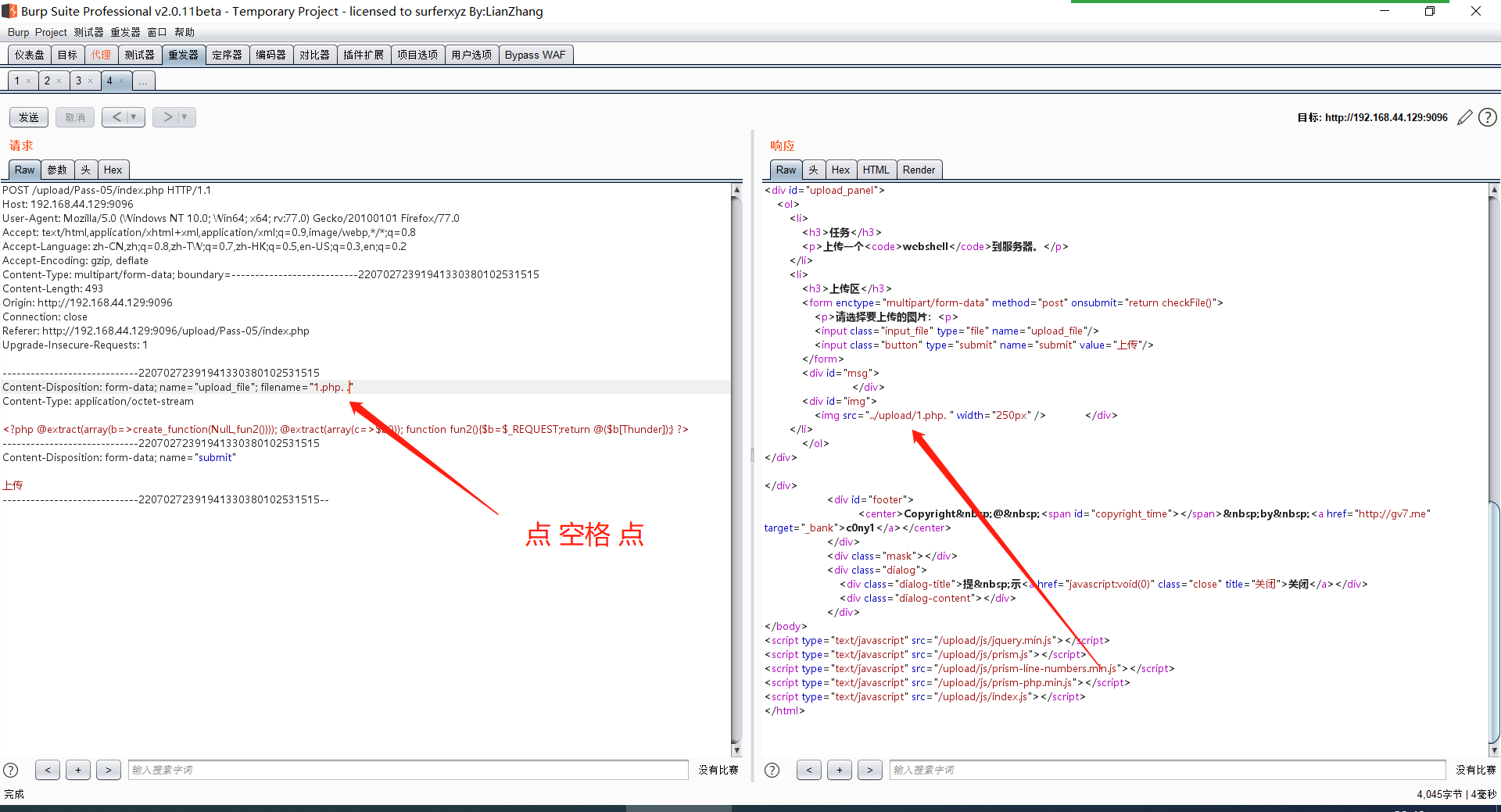Switch to the 编码器 tool tab
This screenshot has height=812, width=1501.
click(x=271, y=55)
